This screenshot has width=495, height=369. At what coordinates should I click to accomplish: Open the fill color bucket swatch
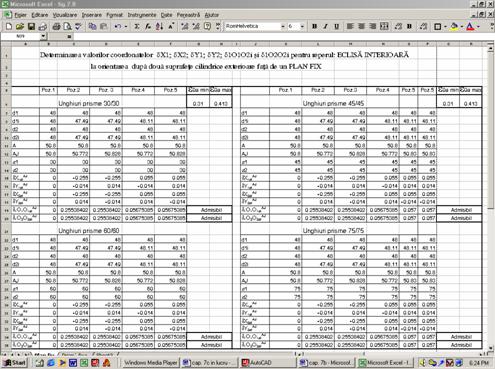click(x=454, y=26)
